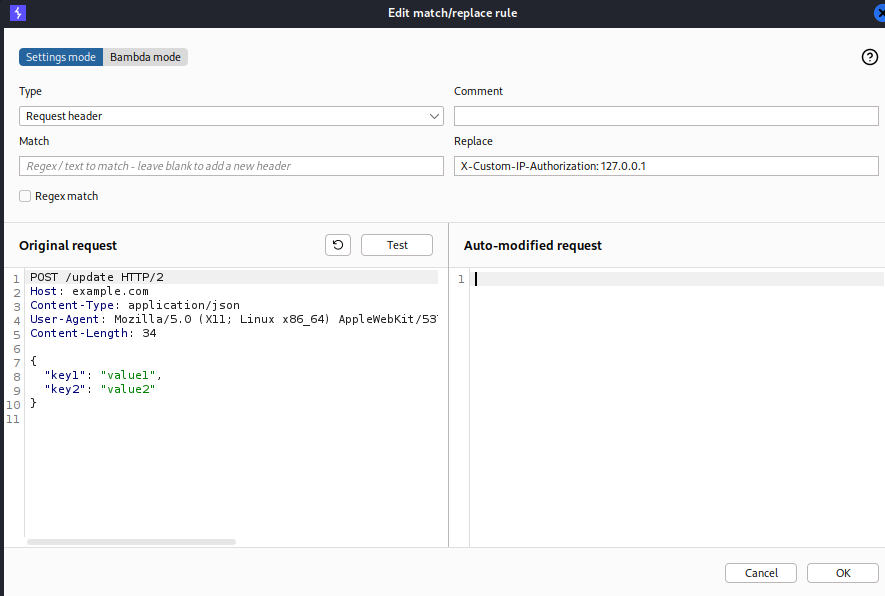The width and height of the screenshot is (885, 596).
Task: Close the Edit match/replace rule dialog
Action: (879, 13)
